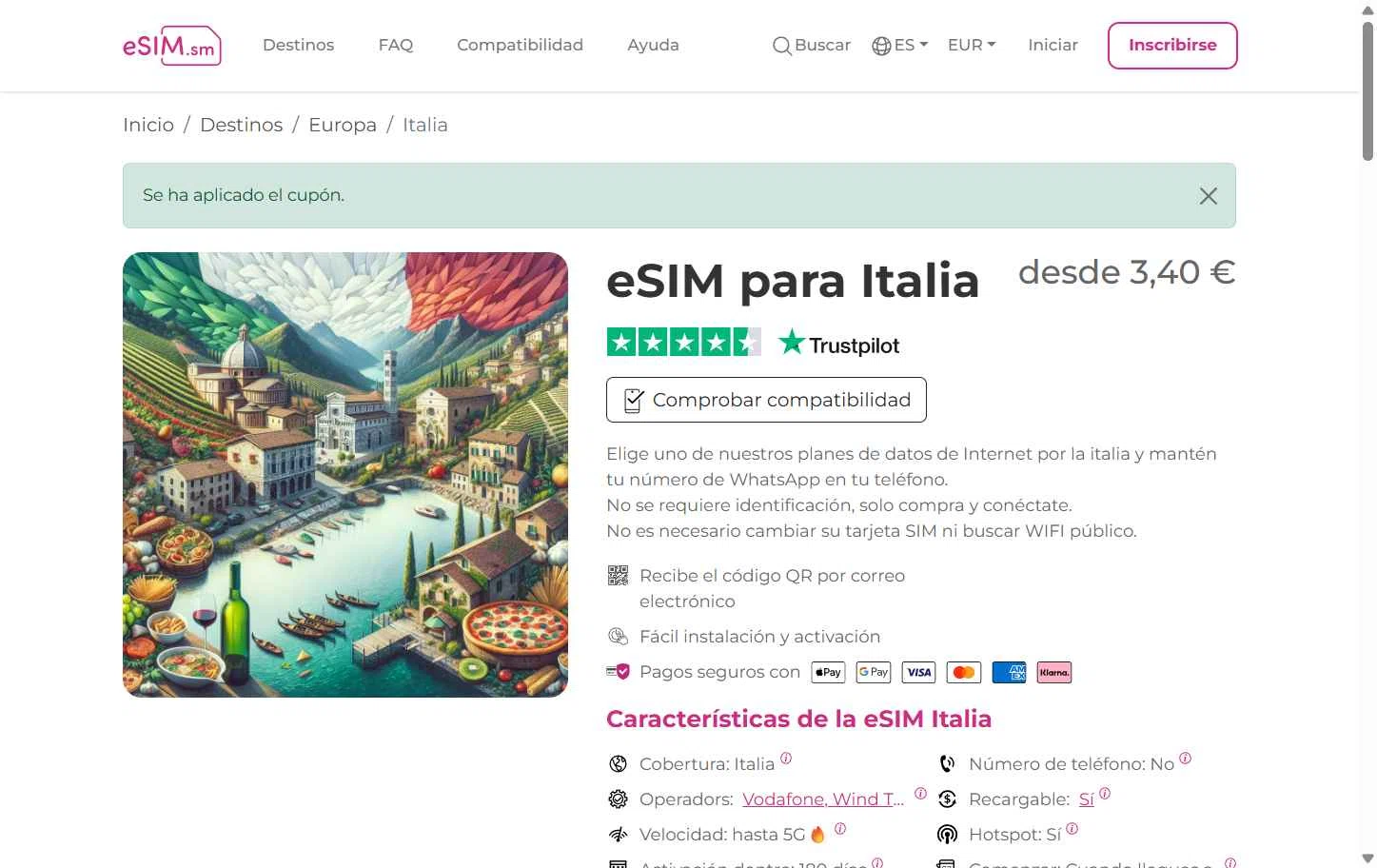1377x868 pixels.
Task: Open info tooltip next to Recargable
Action: 1105,794
